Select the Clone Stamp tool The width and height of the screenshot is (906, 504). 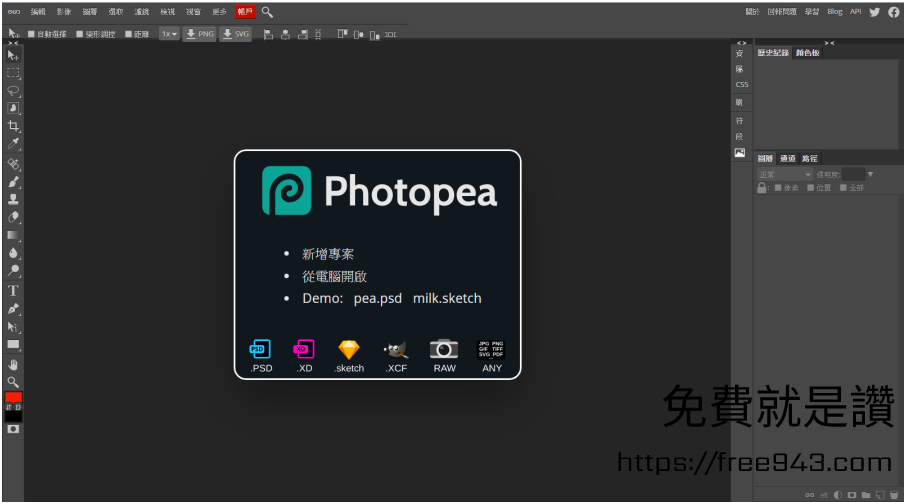coord(13,199)
